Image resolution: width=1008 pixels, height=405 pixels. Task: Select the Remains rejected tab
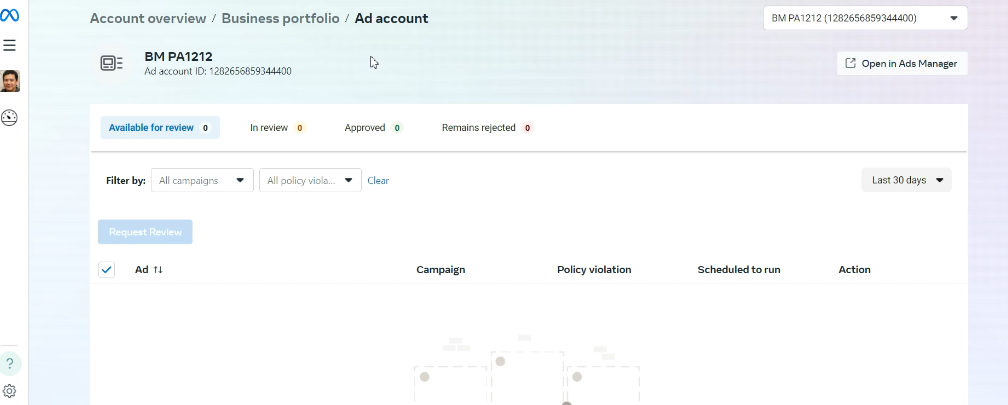[486, 128]
